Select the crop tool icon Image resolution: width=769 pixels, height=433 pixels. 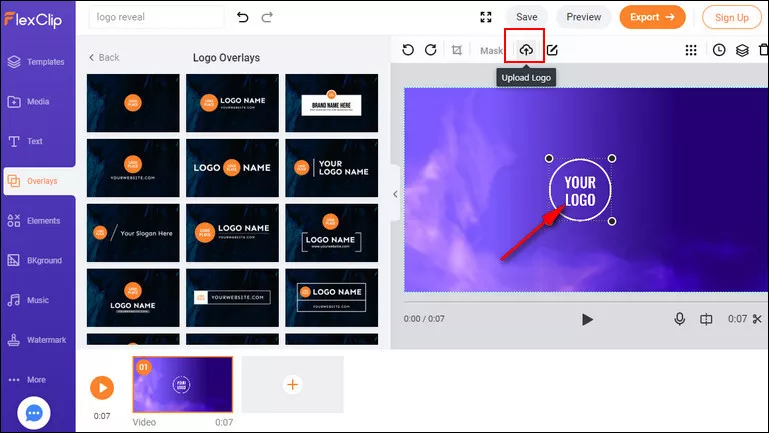tap(457, 50)
